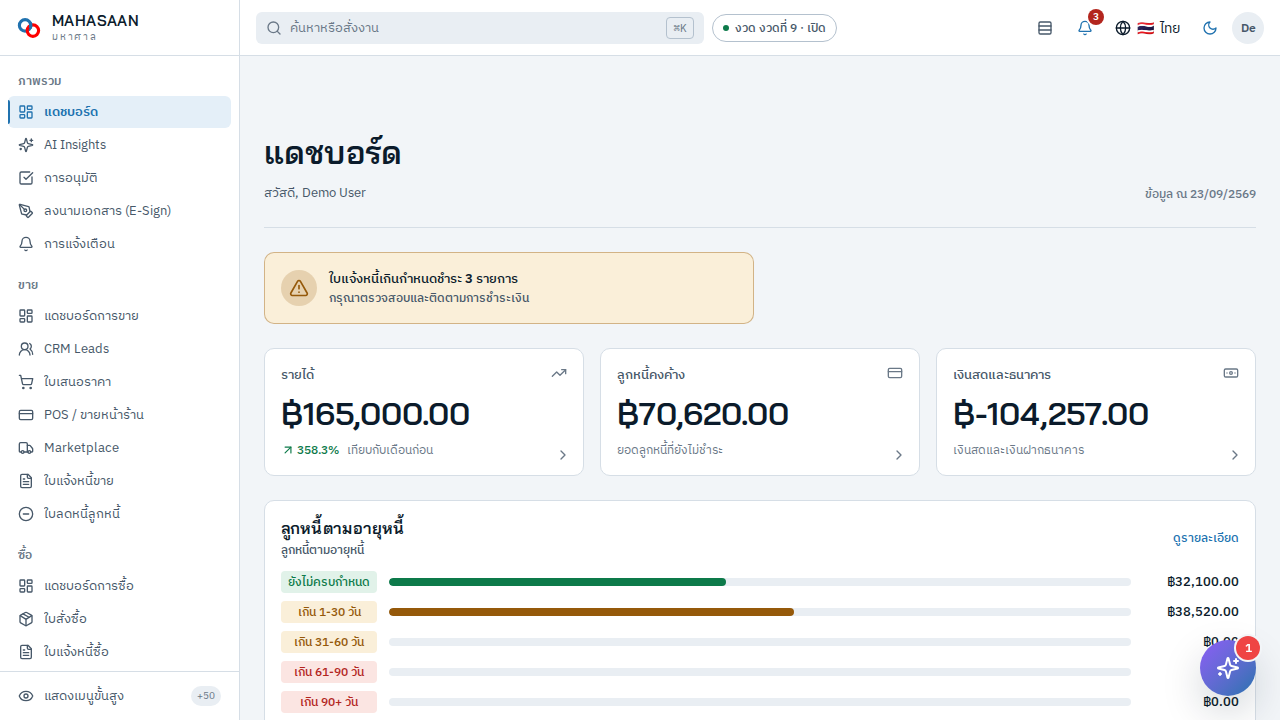Click the ใบเสนอราคา shopping cart icon
Image resolution: width=1280 pixels, height=720 pixels.
(x=26, y=382)
